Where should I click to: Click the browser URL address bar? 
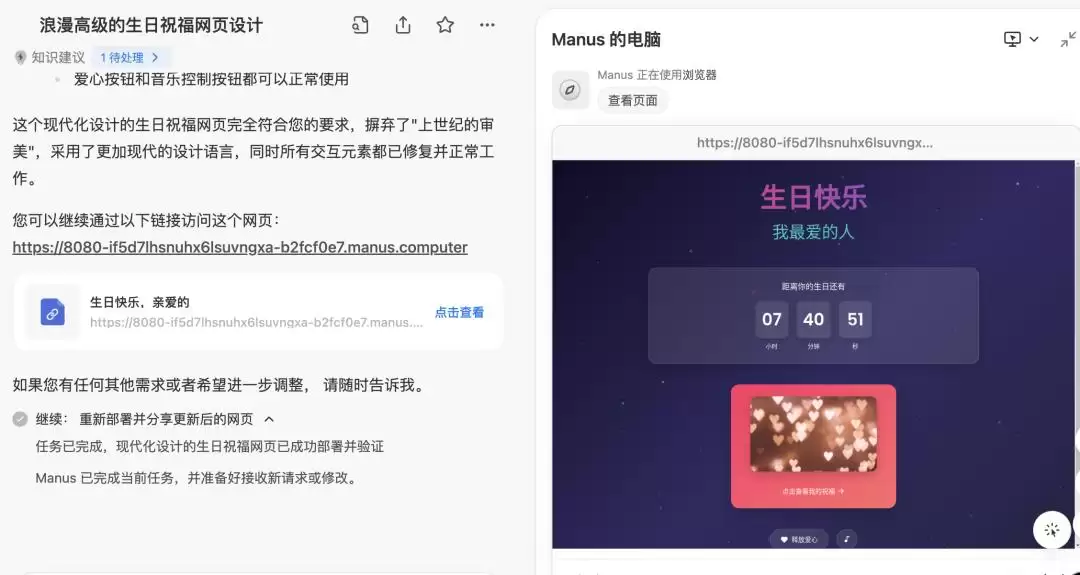tap(814, 143)
